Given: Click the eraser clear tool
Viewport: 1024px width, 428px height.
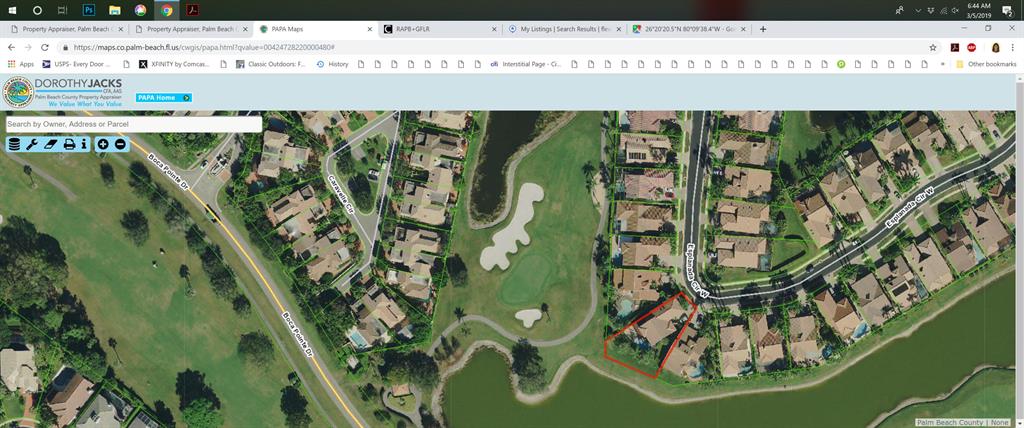Looking at the screenshot, I should pos(51,145).
